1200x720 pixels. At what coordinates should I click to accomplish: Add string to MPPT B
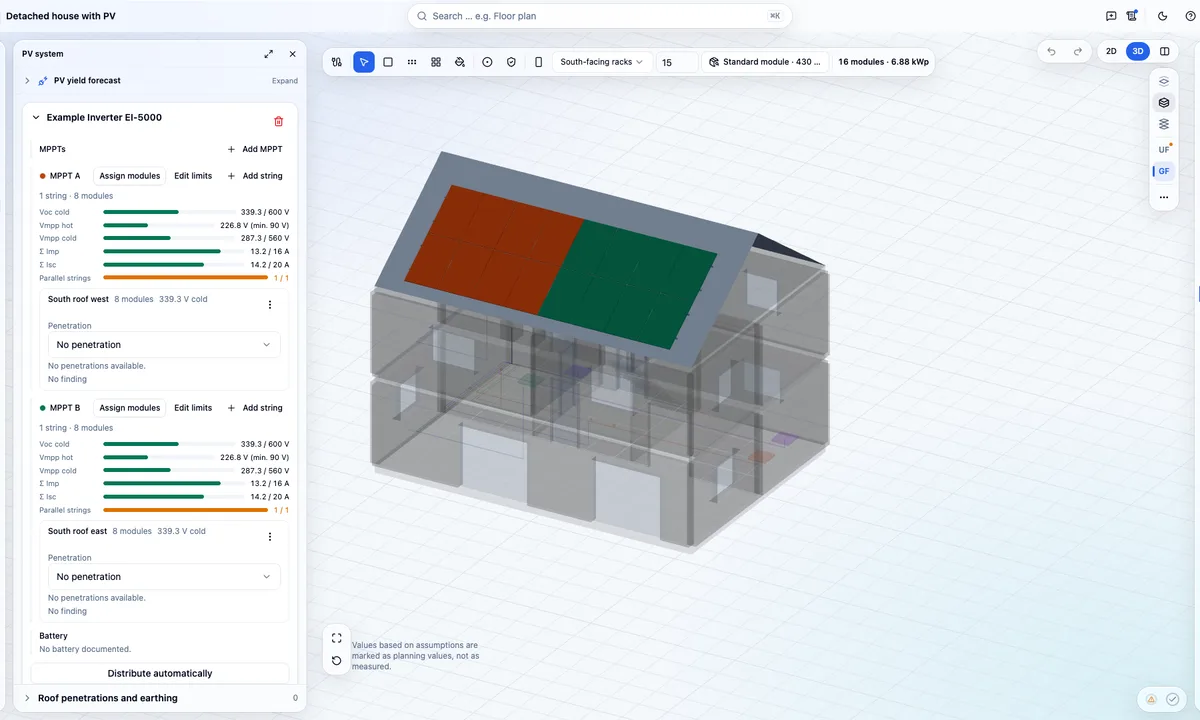[255, 408]
